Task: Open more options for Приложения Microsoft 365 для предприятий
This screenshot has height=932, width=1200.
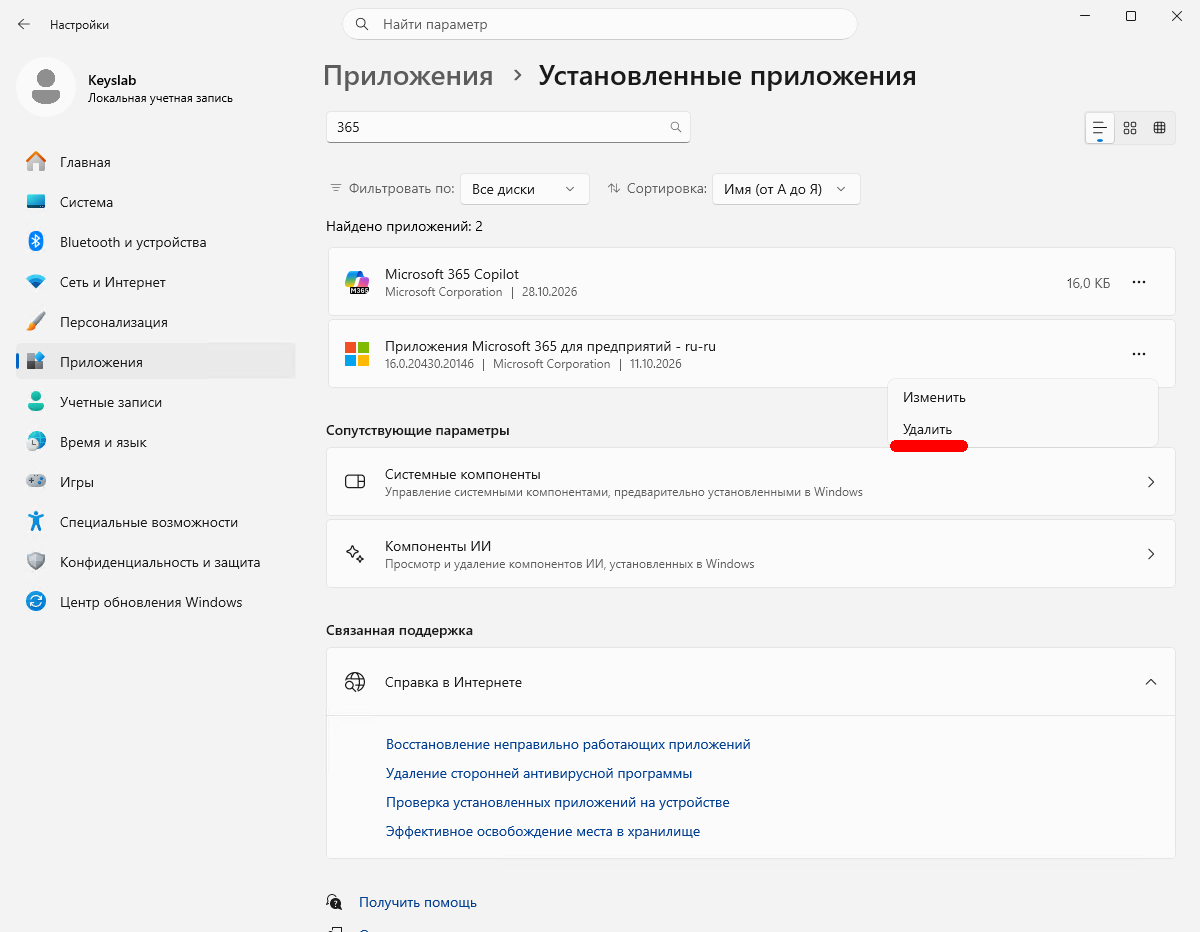Action: point(1138,354)
